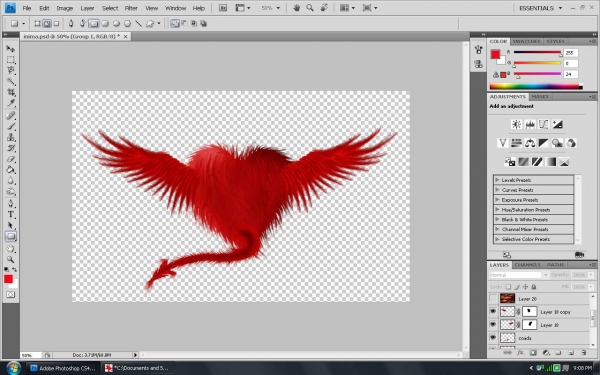Hide the Layer 30 copy layer
Image resolution: width=600 pixels, height=375 pixels.
493,312
